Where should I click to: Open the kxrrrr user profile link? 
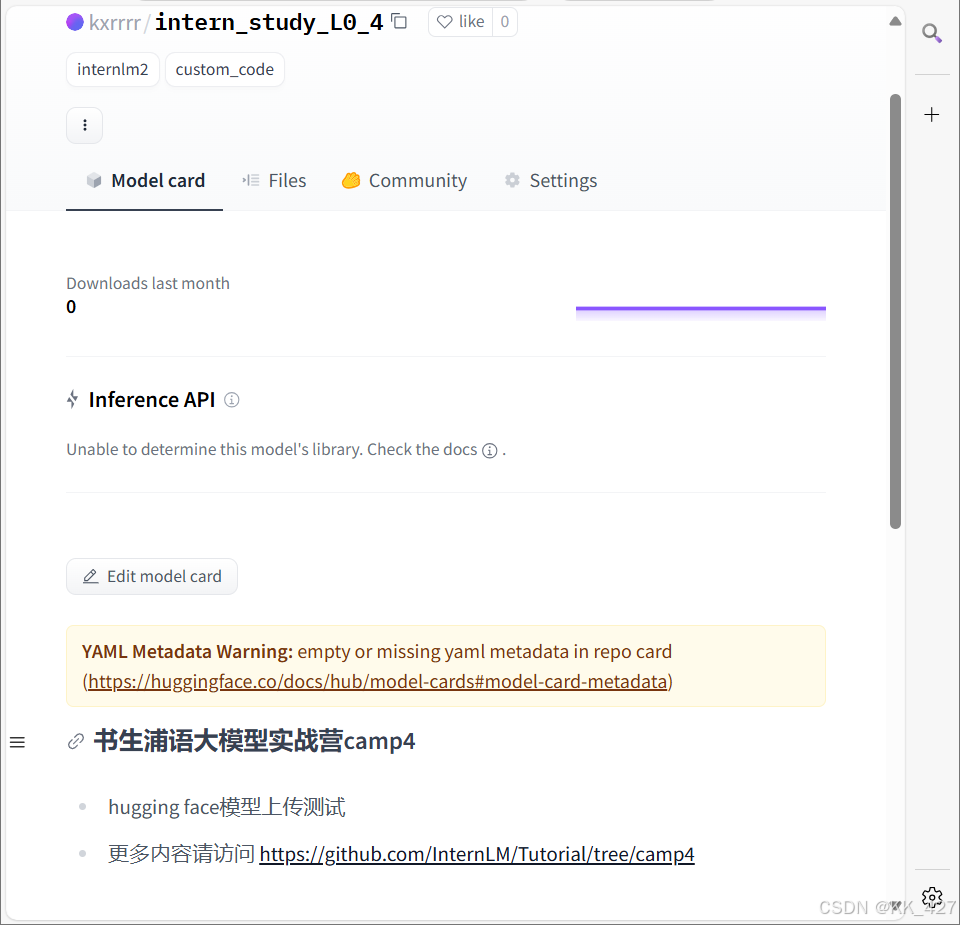[x=115, y=23]
